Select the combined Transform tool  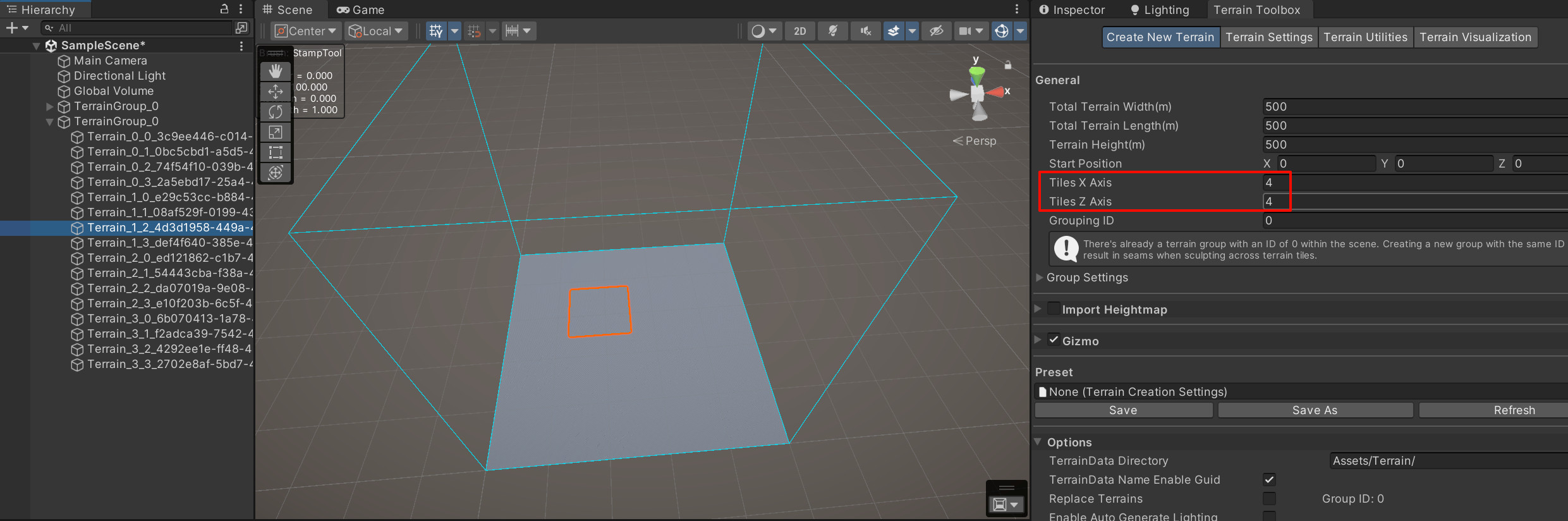(276, 173)
